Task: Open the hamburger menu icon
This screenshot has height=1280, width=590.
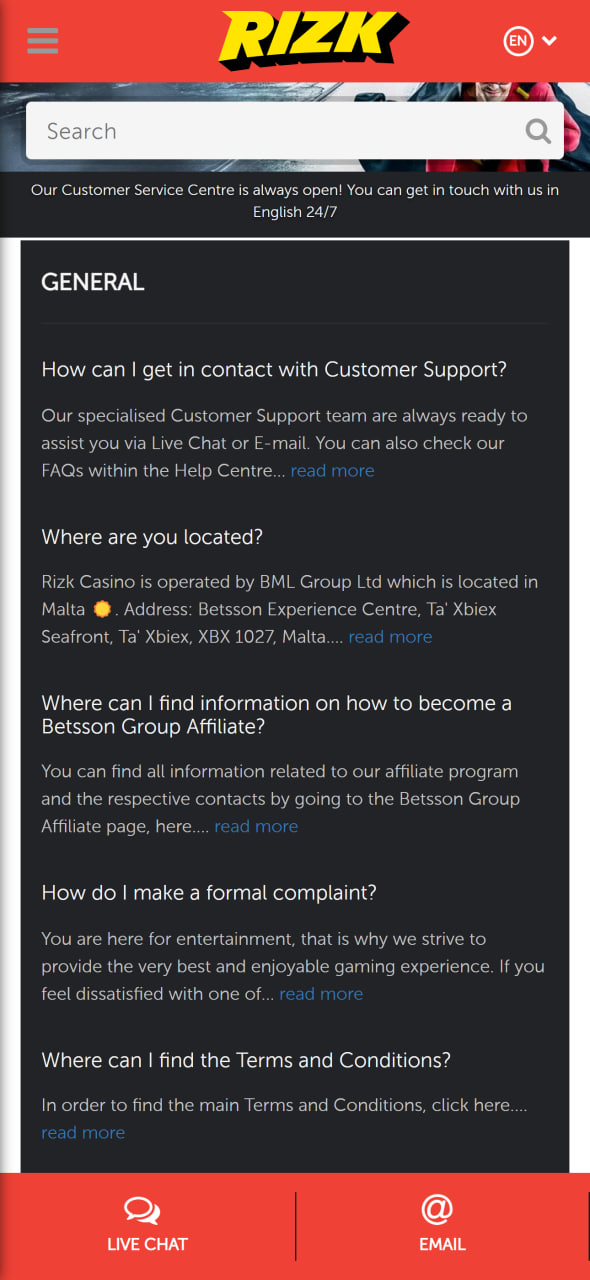Action: click(43, 41)
